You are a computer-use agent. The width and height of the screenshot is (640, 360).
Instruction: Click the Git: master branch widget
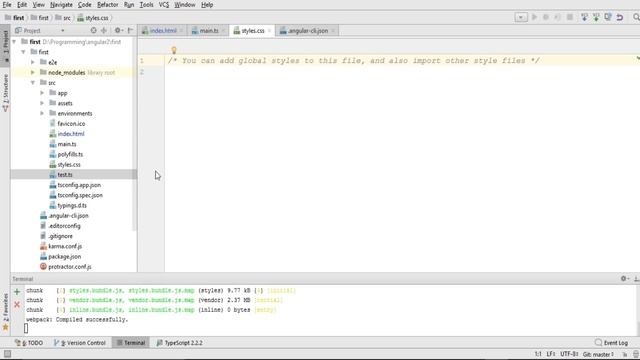[598, 354]
